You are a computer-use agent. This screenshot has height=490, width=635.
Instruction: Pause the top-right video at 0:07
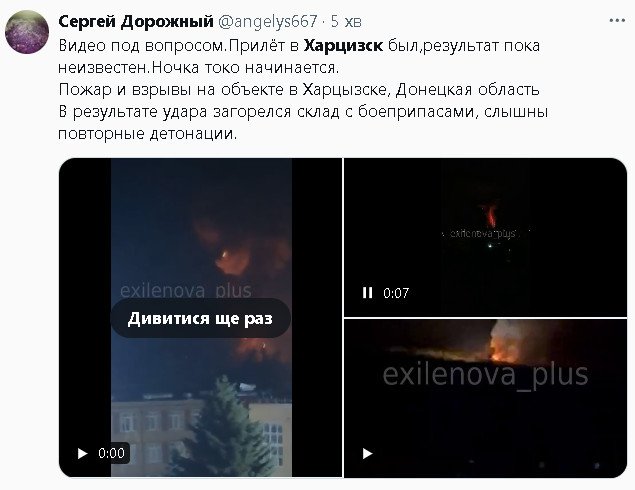coord(367,292)
